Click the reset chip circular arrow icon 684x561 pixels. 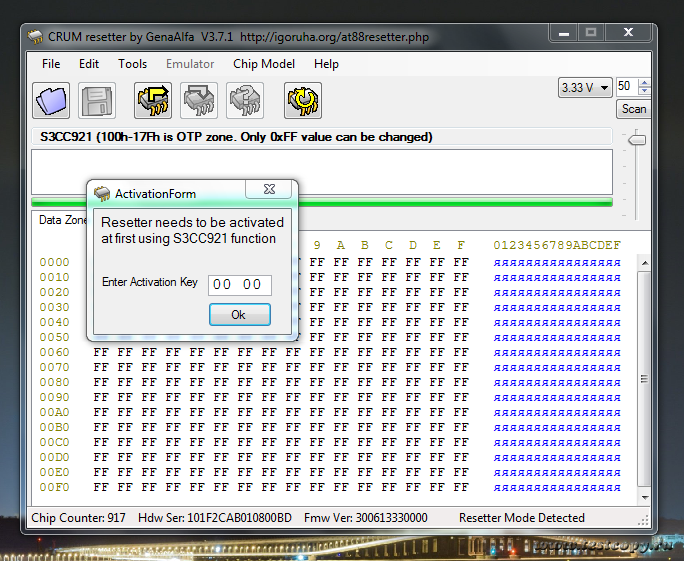point(302,101)
